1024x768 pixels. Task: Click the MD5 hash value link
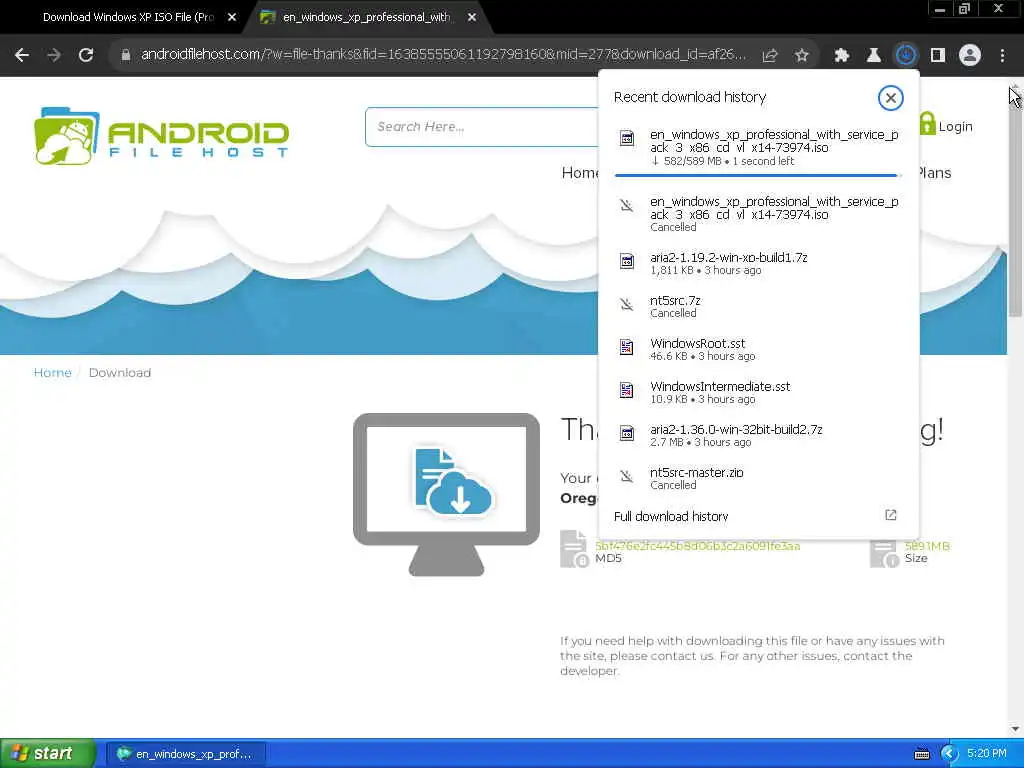(x=697, y=546)
